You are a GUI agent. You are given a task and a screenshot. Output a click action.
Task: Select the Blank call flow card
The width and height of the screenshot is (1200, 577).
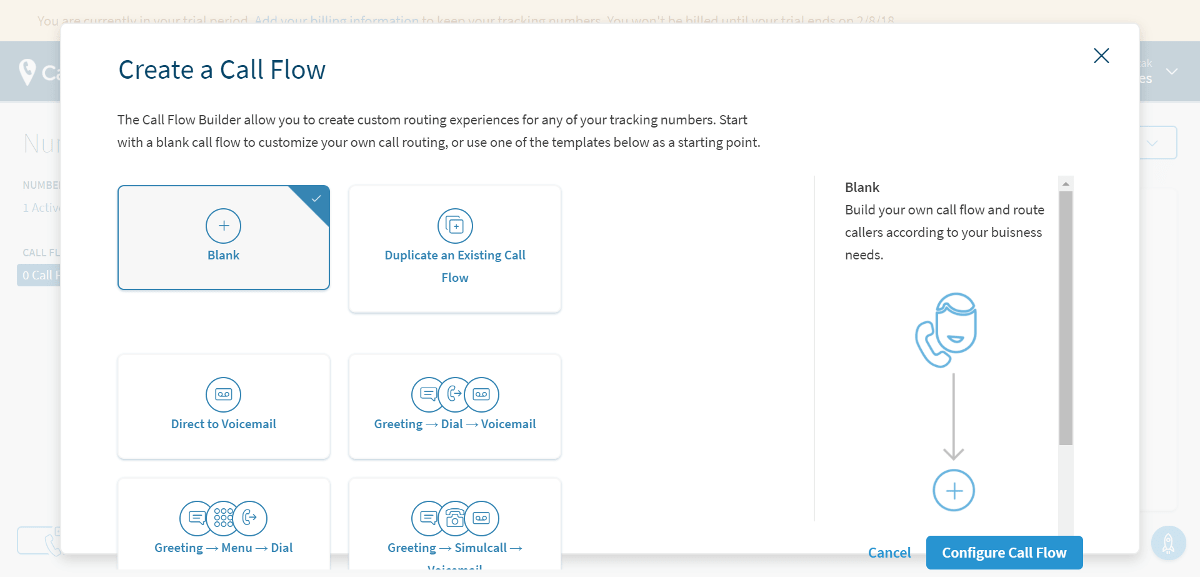[224, 238]
